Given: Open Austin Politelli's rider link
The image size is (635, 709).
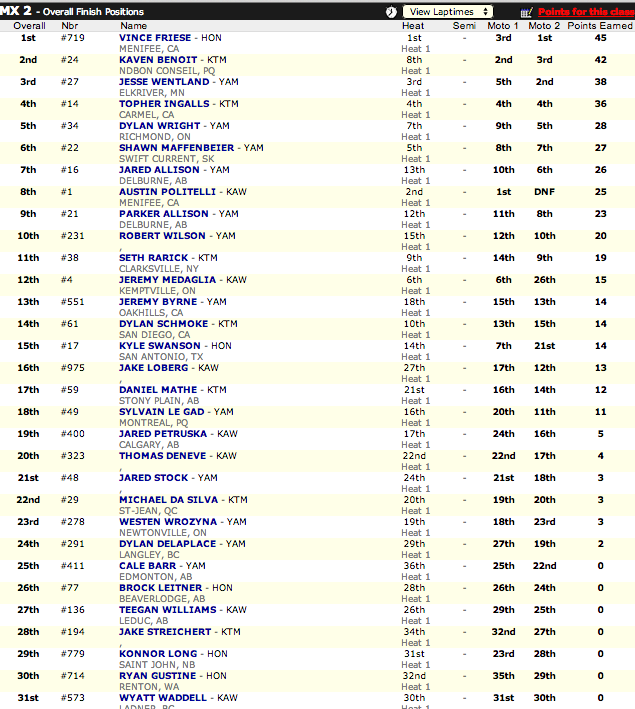Looking at the screenshot, I should click(167, 191).
